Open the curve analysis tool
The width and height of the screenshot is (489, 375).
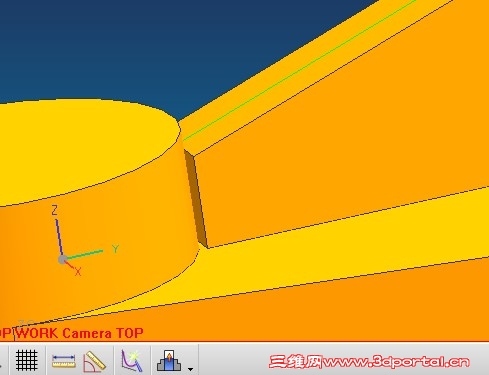(132, 361)
